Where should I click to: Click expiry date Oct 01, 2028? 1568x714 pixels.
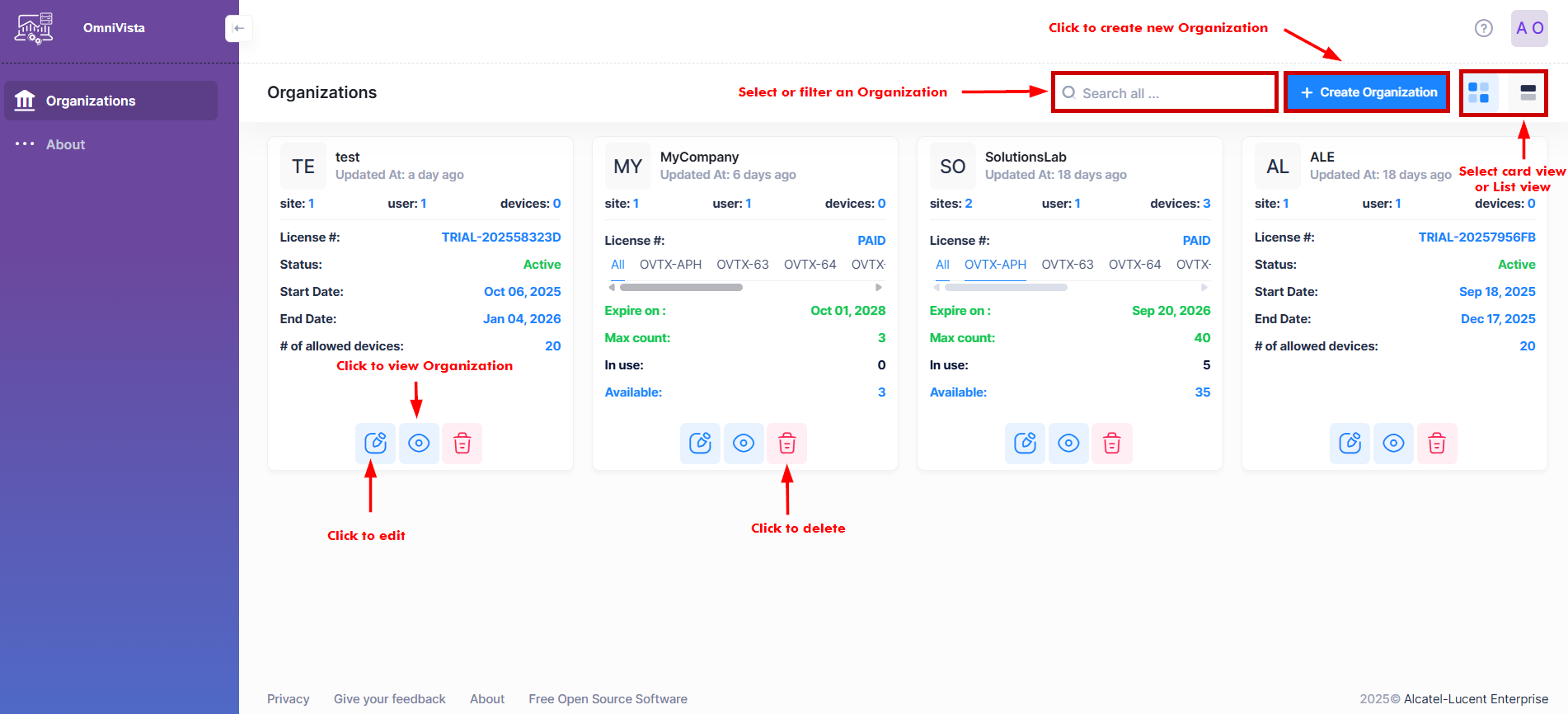coord(847,311)
